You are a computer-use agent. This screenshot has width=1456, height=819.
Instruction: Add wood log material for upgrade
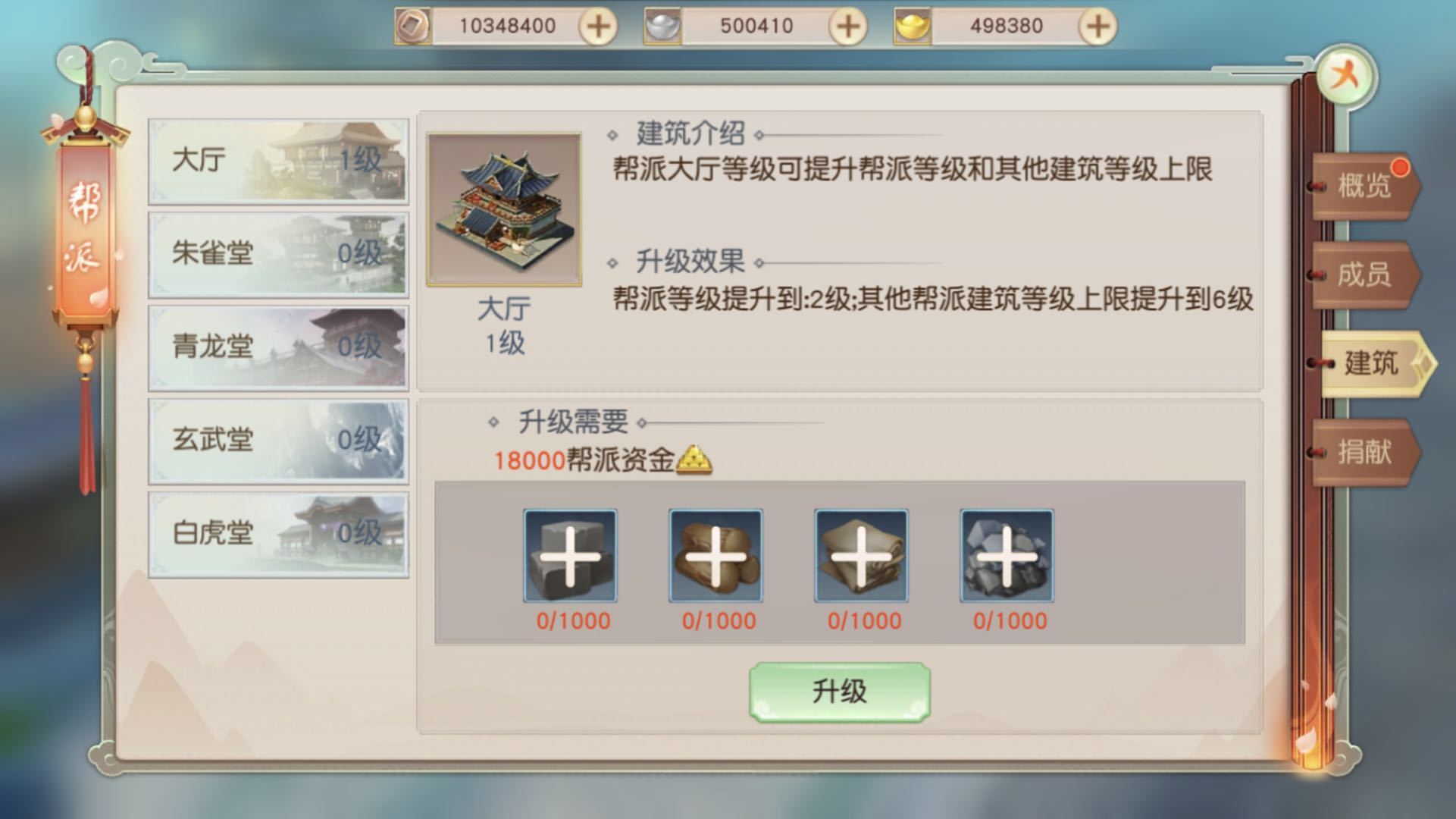715,556
